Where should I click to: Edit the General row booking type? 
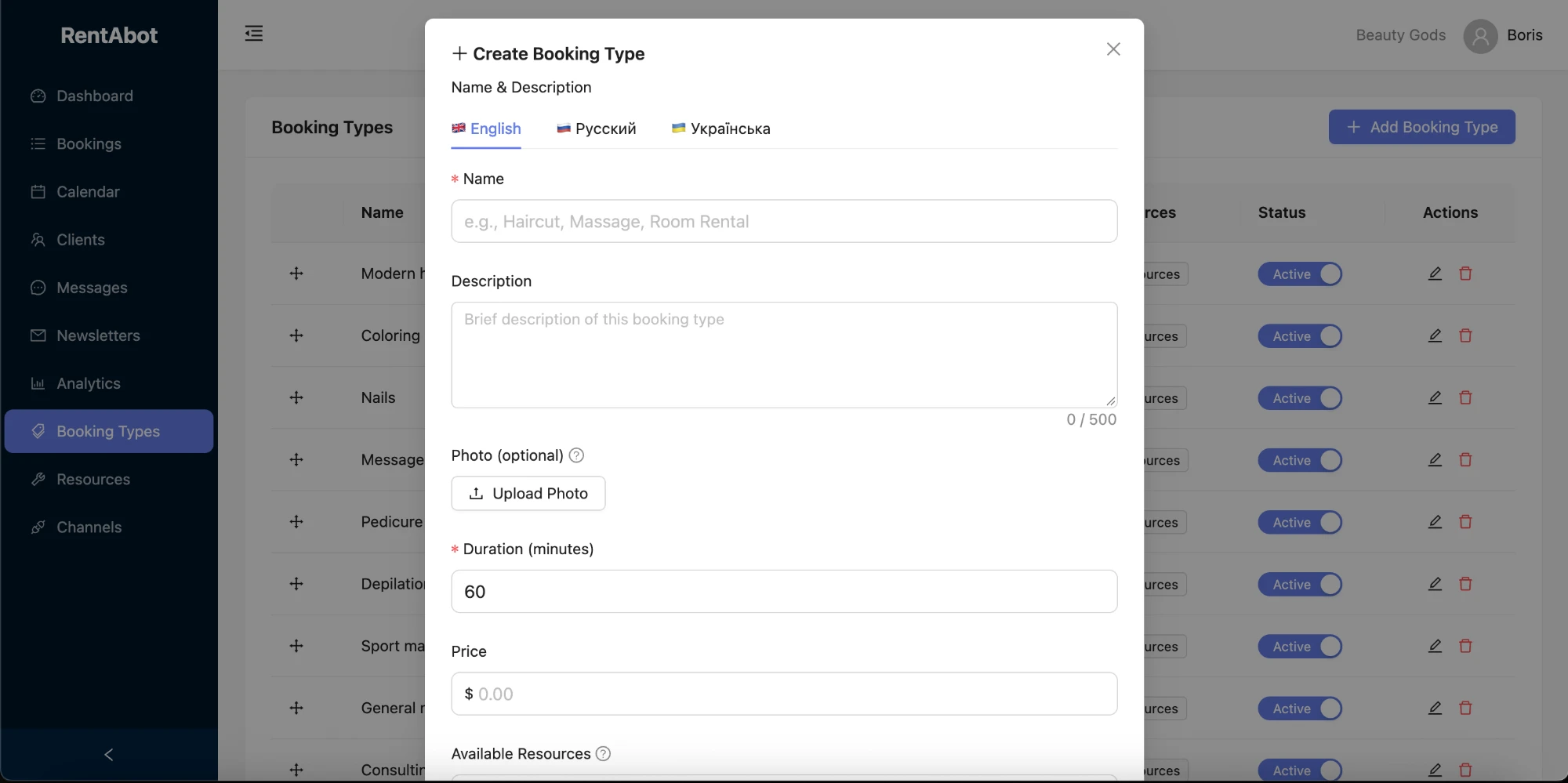[x=1435, y=708]
